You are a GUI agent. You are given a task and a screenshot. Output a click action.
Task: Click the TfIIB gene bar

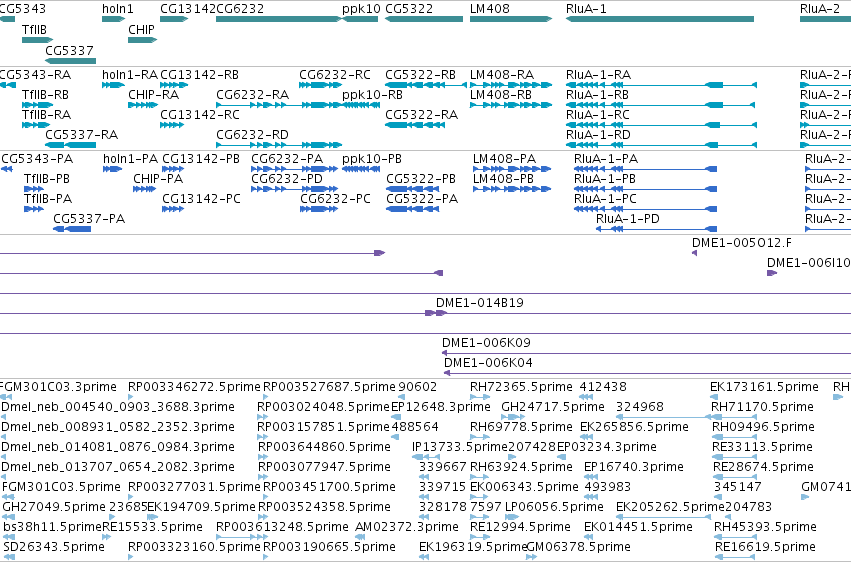click(x=37, y=40)
